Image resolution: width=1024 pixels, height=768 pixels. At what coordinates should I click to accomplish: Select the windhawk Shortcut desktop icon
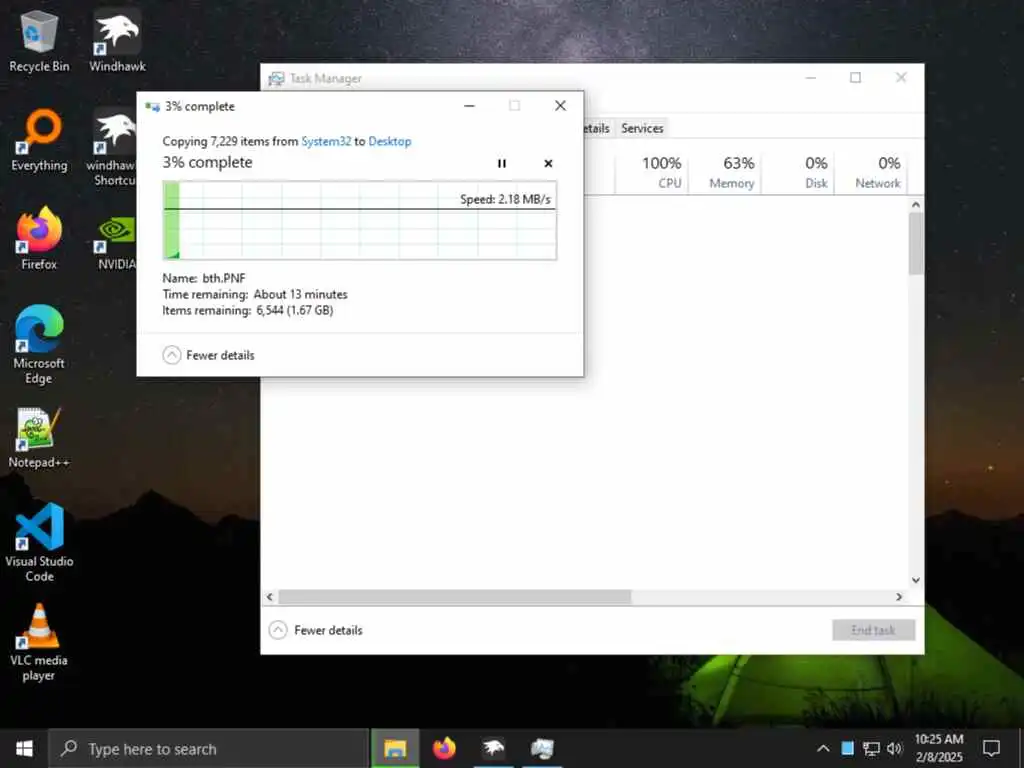click(x=112, y=148)
